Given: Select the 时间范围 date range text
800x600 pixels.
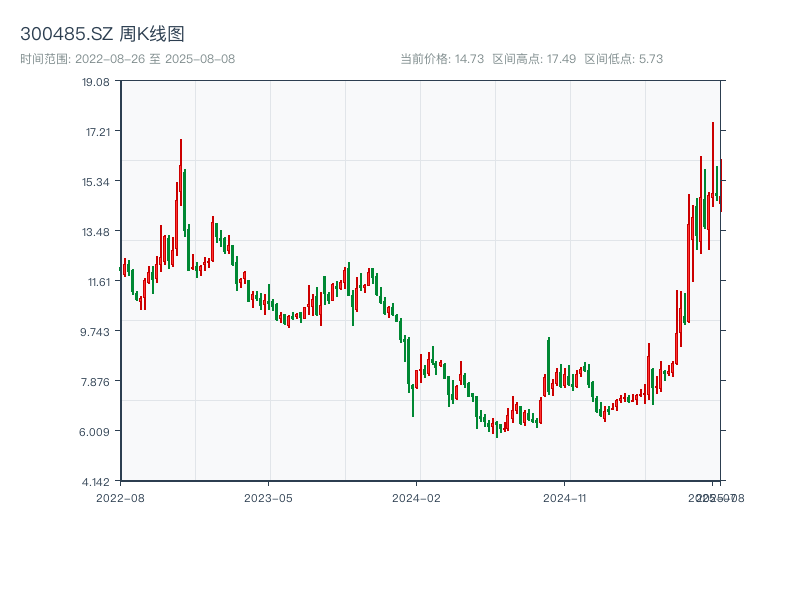Looking at the screenshot, I should click(x=128, y=59).
